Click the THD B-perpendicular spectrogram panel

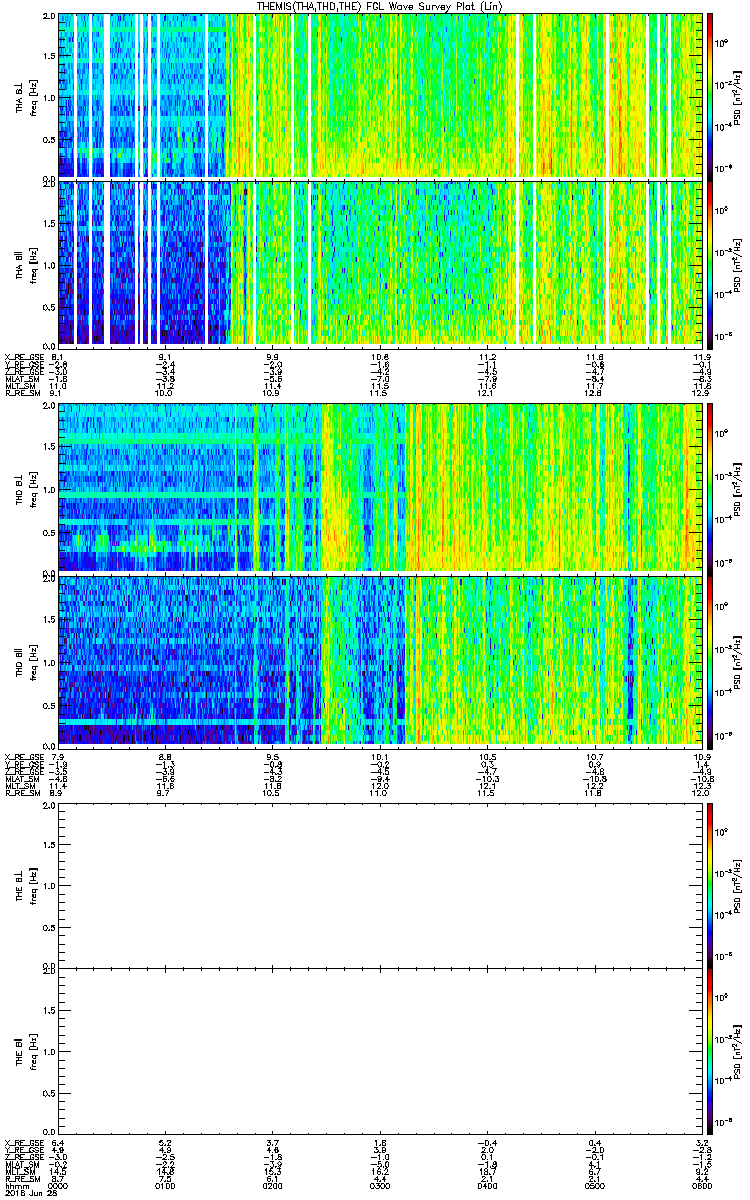point(381,487)
